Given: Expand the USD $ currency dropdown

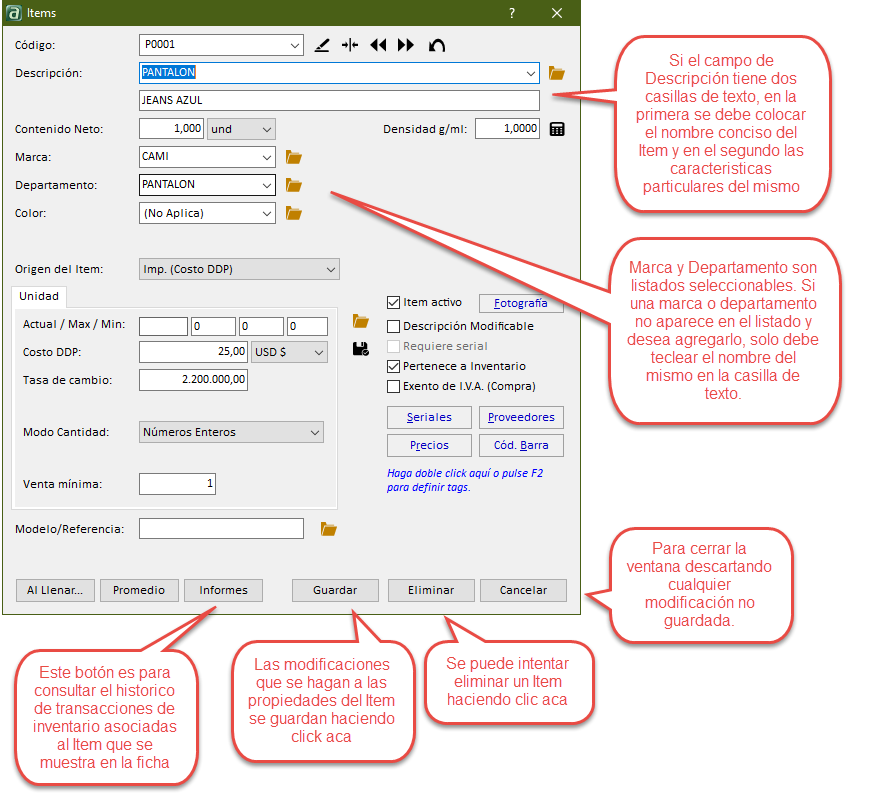Looking at the screenshot, I should pos(317,352).
